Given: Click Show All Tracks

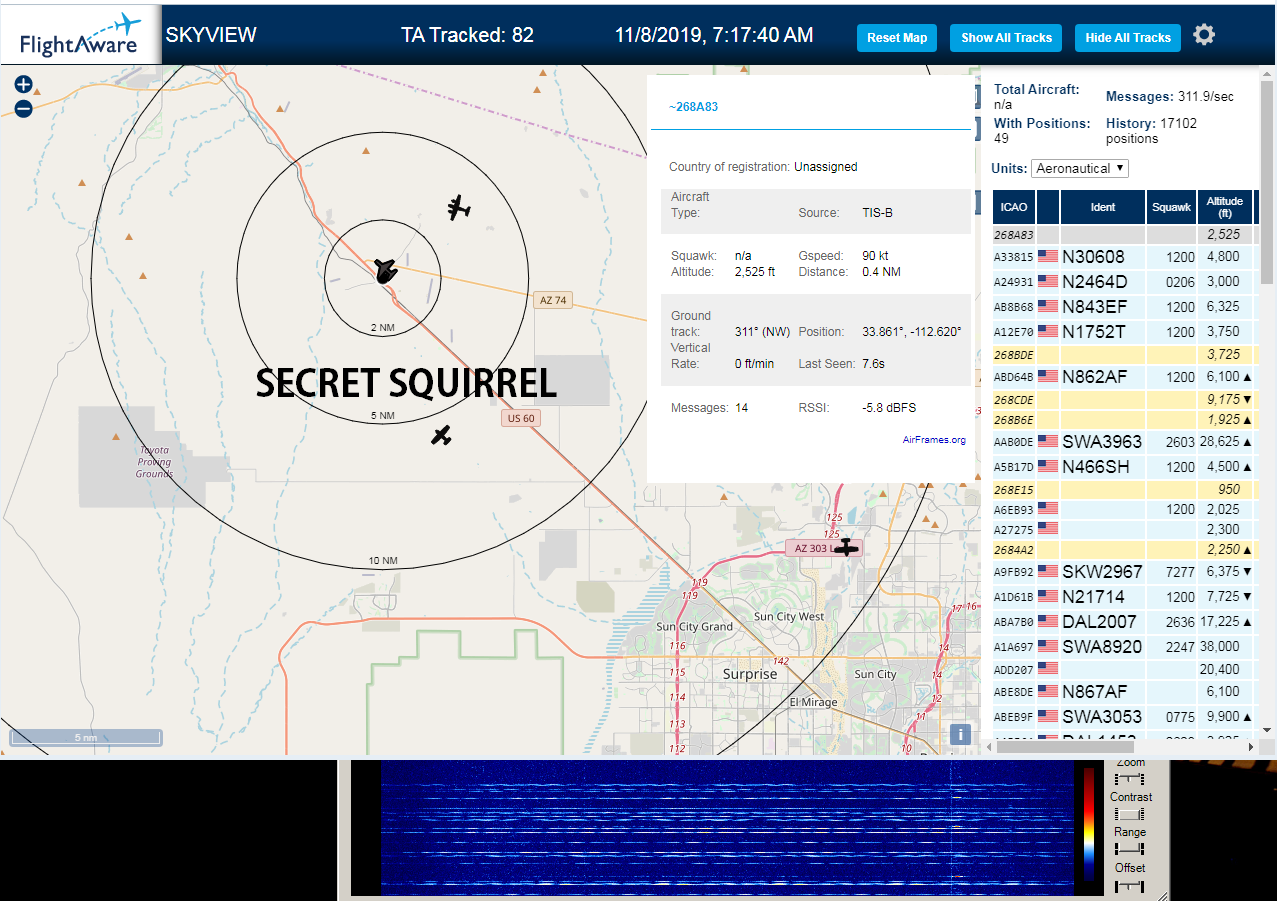Looking at the screenshot, I should (x=1006, y=38).
